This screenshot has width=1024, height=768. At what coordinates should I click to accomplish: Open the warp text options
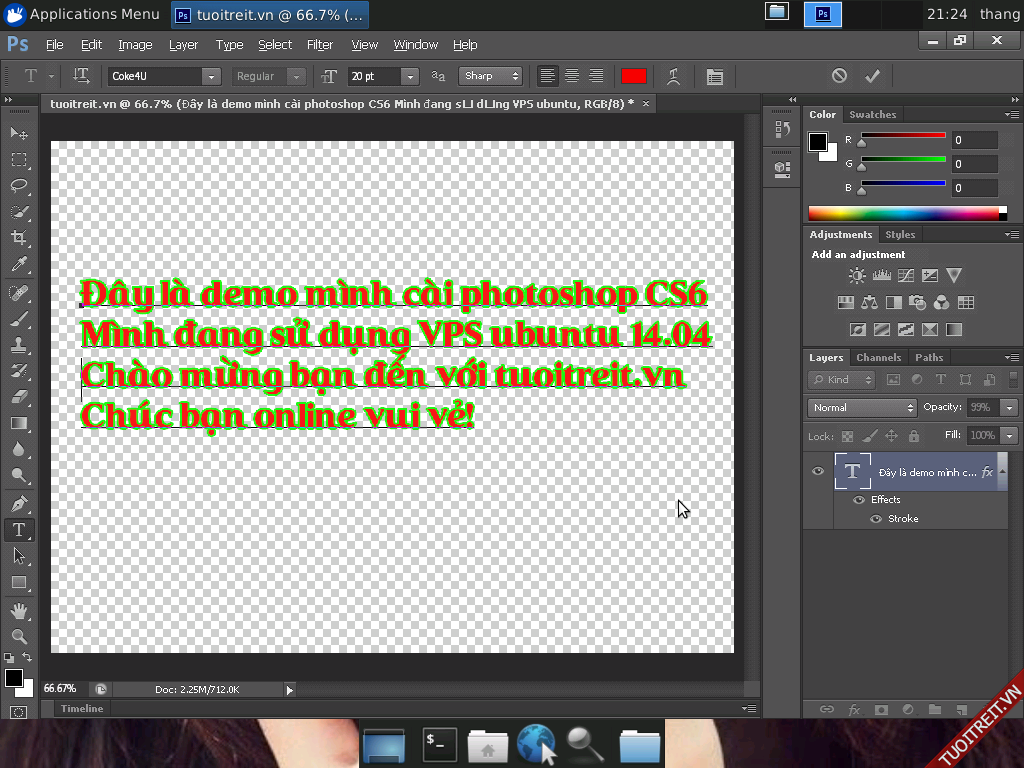674,76
